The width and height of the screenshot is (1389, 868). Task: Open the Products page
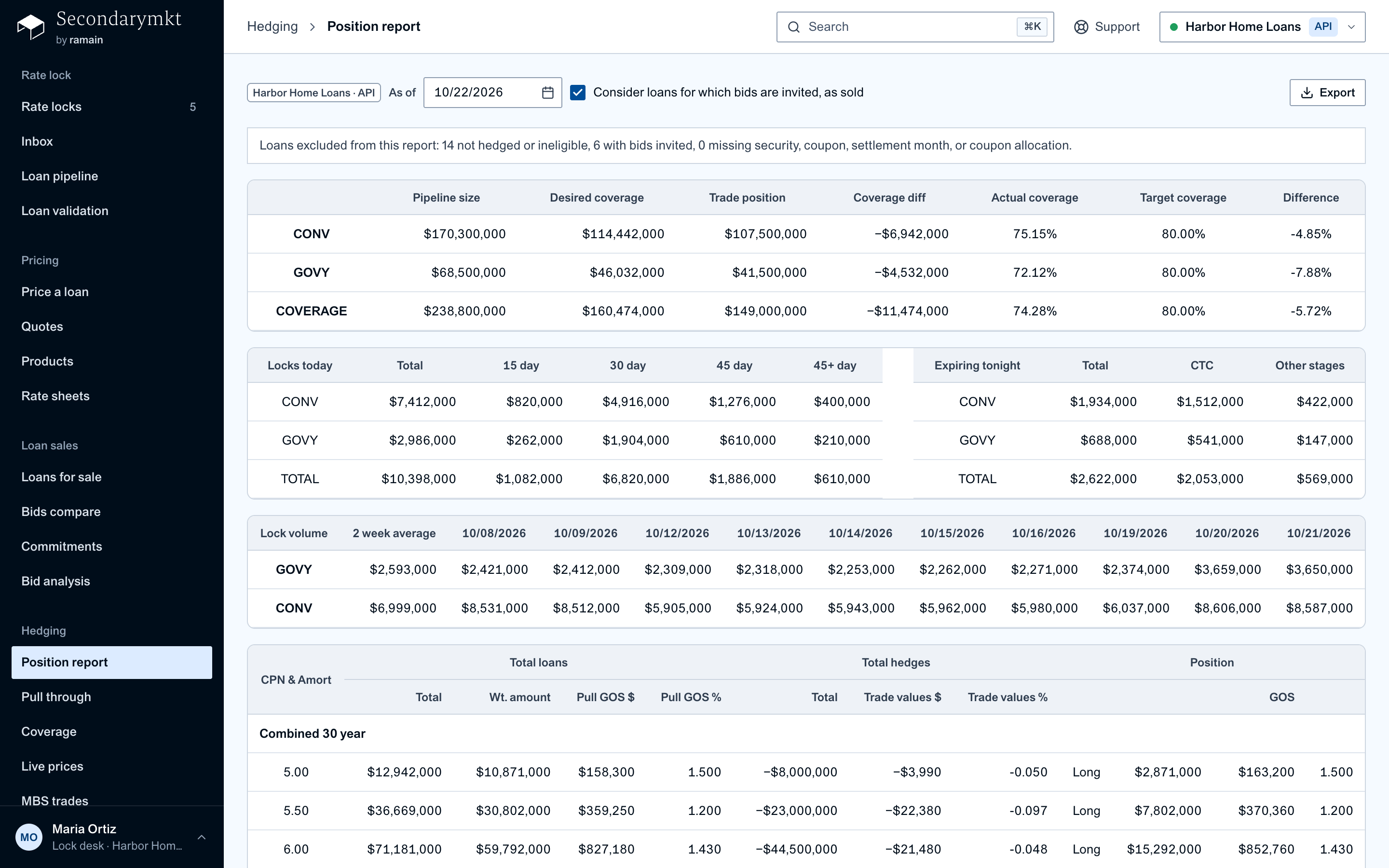[112, 362]
